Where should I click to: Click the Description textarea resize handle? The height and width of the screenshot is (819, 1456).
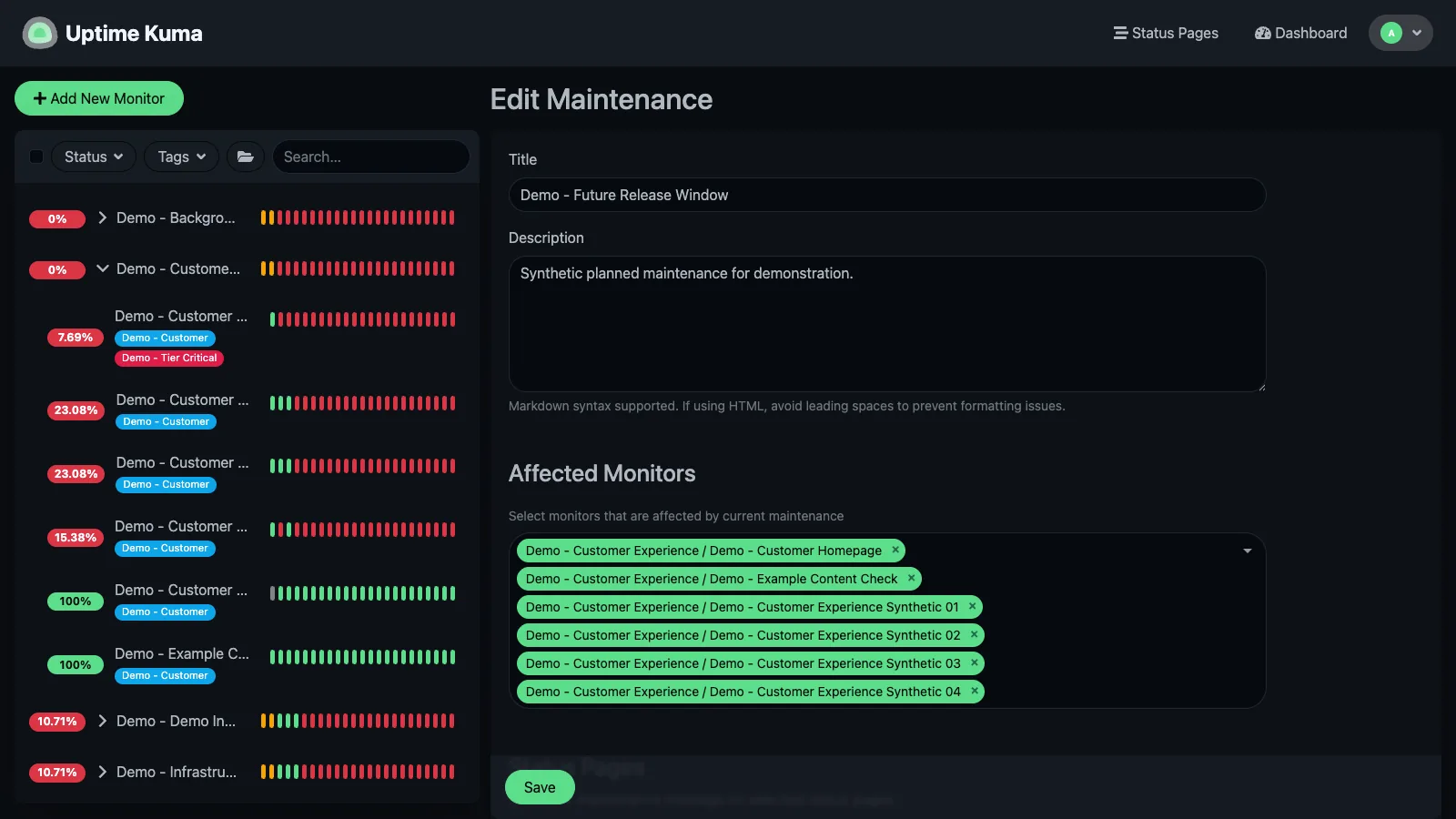[x=1260, y=387]
